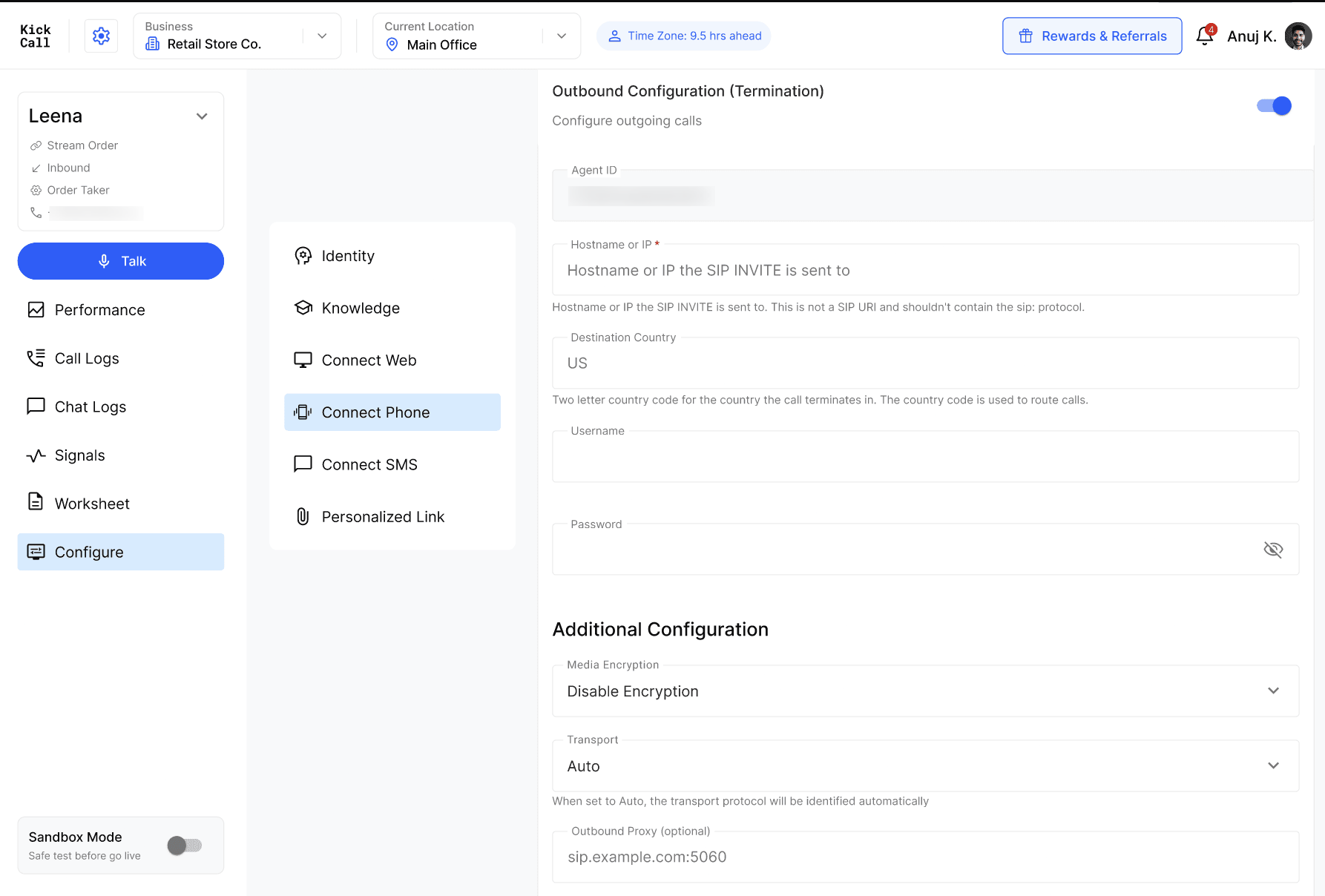
Task: Switch to Knowledge tab
Action: pyautogui.click(x=392, y=308)
